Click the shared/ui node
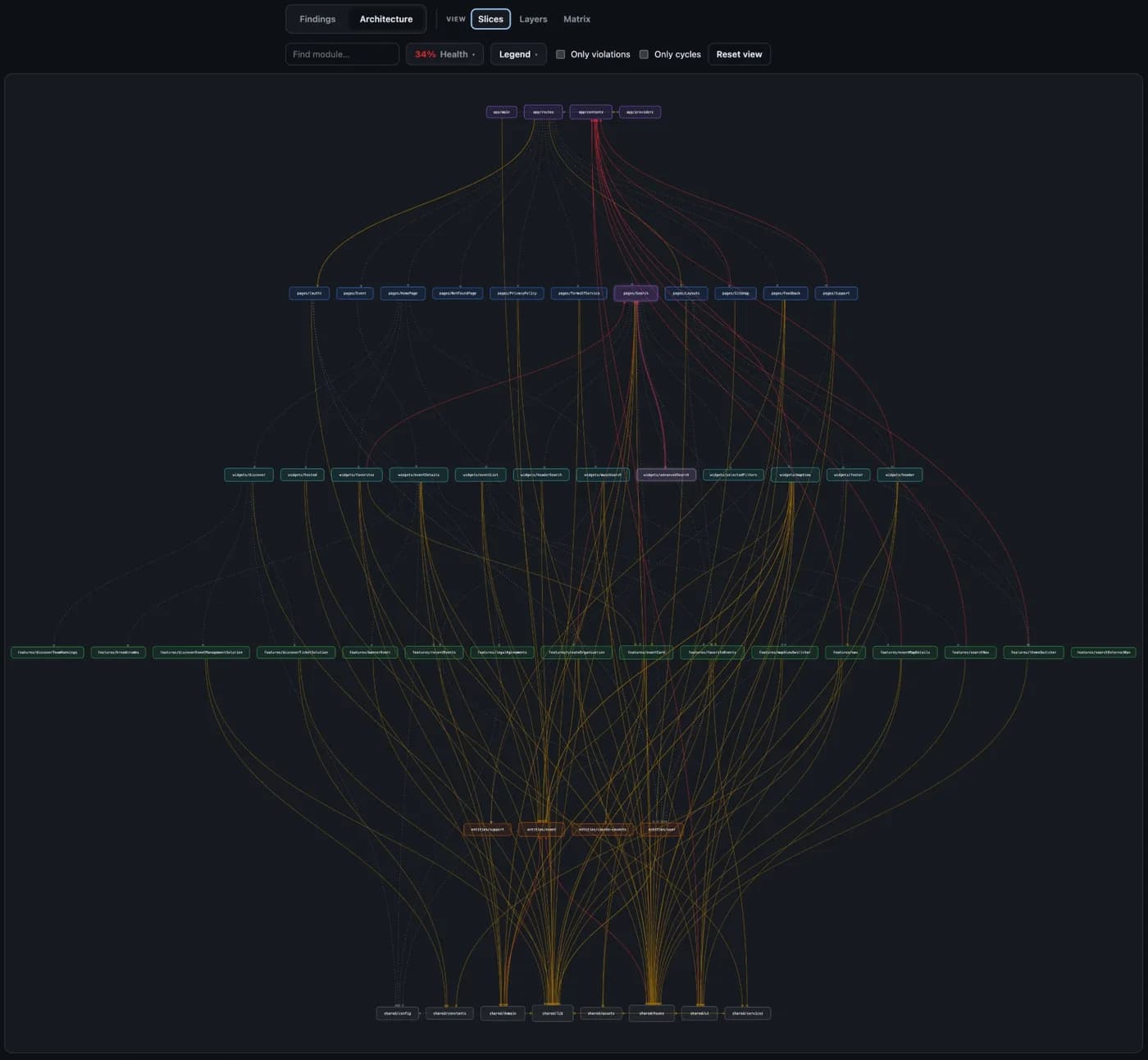This screenshot has width=1148, height=1060. pyautogui.click(x=699, y=1013)
